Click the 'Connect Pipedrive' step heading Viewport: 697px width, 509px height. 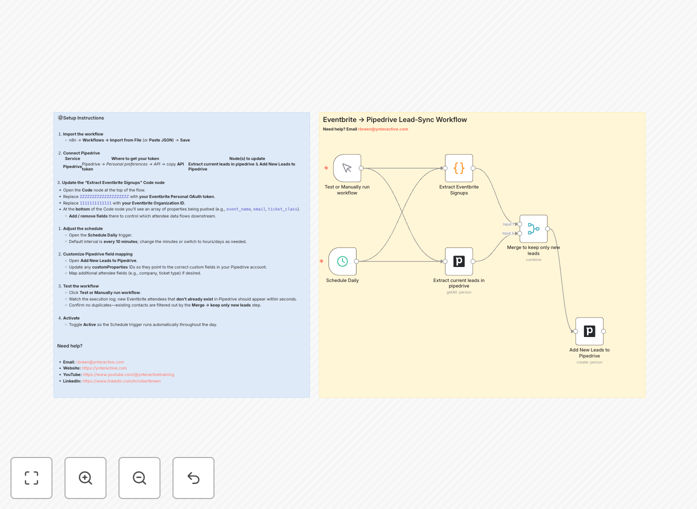81,153
